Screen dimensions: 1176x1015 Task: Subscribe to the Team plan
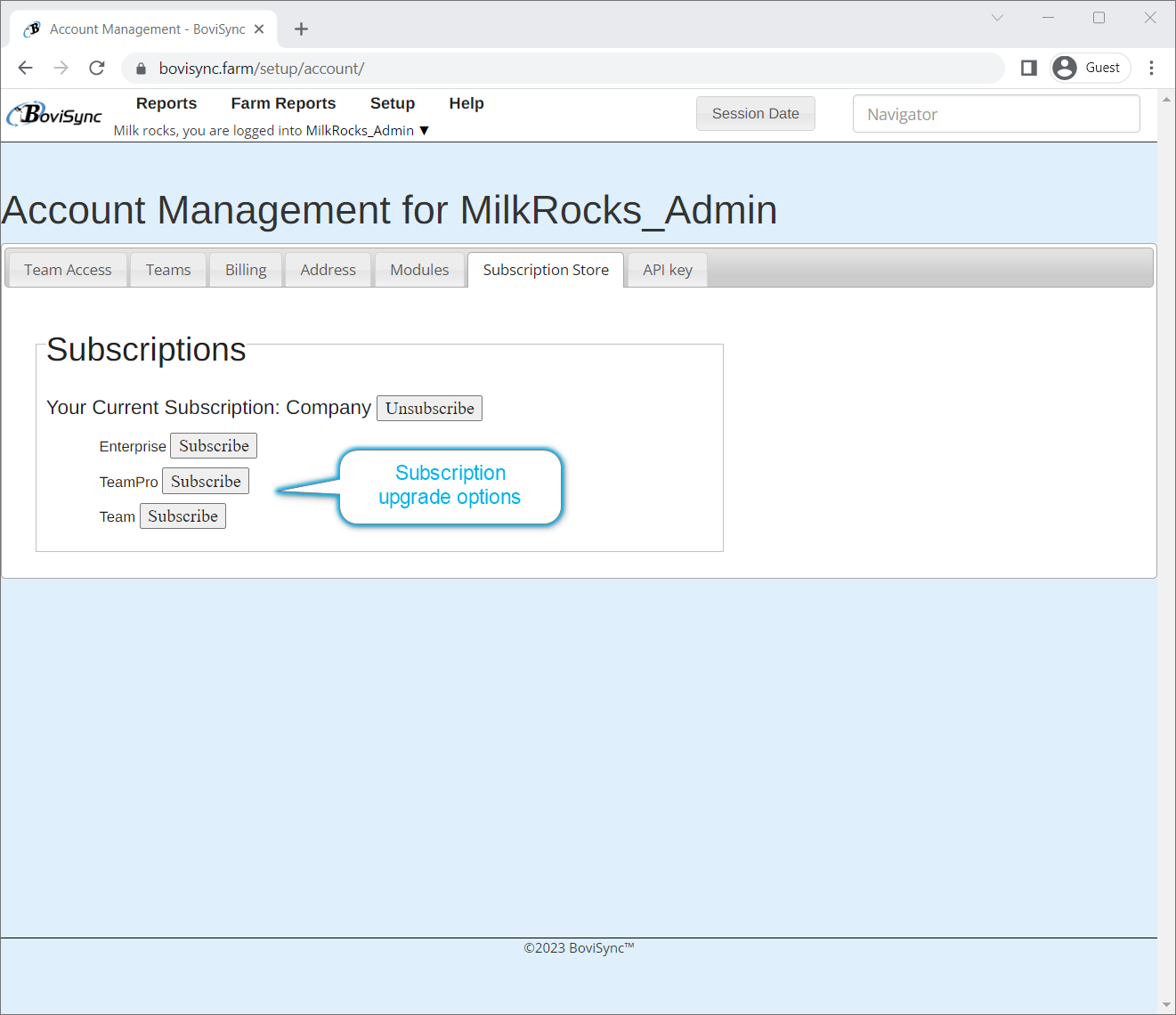[182, 516]
